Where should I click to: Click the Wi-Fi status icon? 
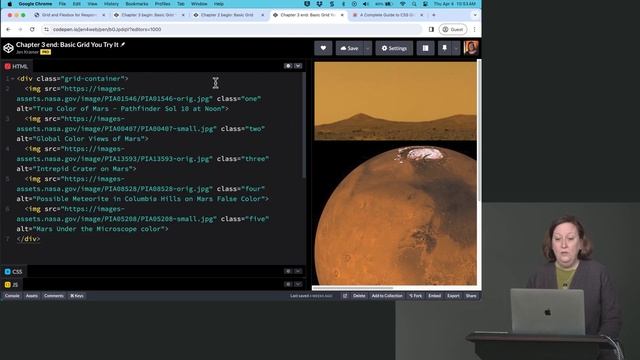coord(403,4)
